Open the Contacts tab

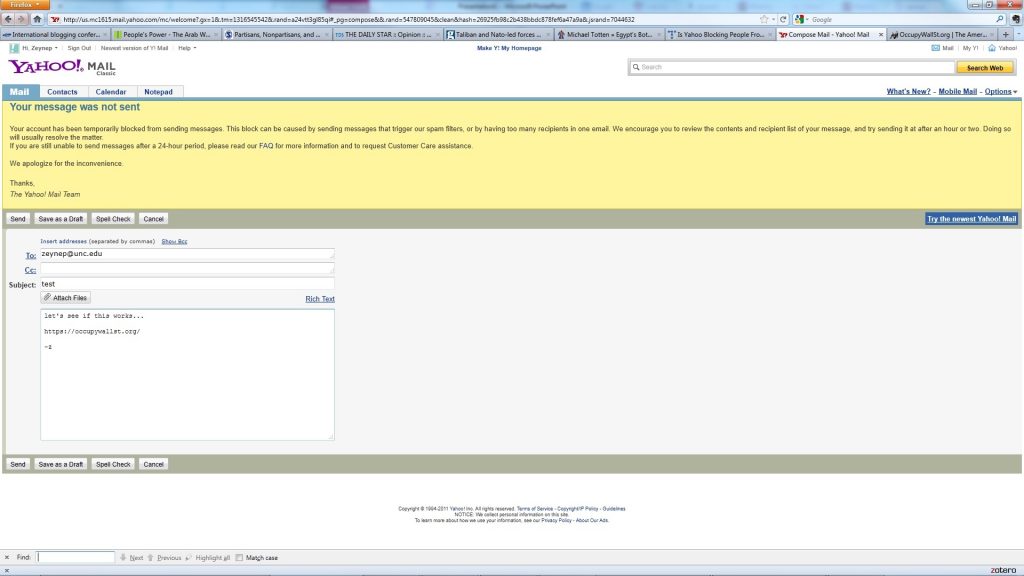[62, 92]
